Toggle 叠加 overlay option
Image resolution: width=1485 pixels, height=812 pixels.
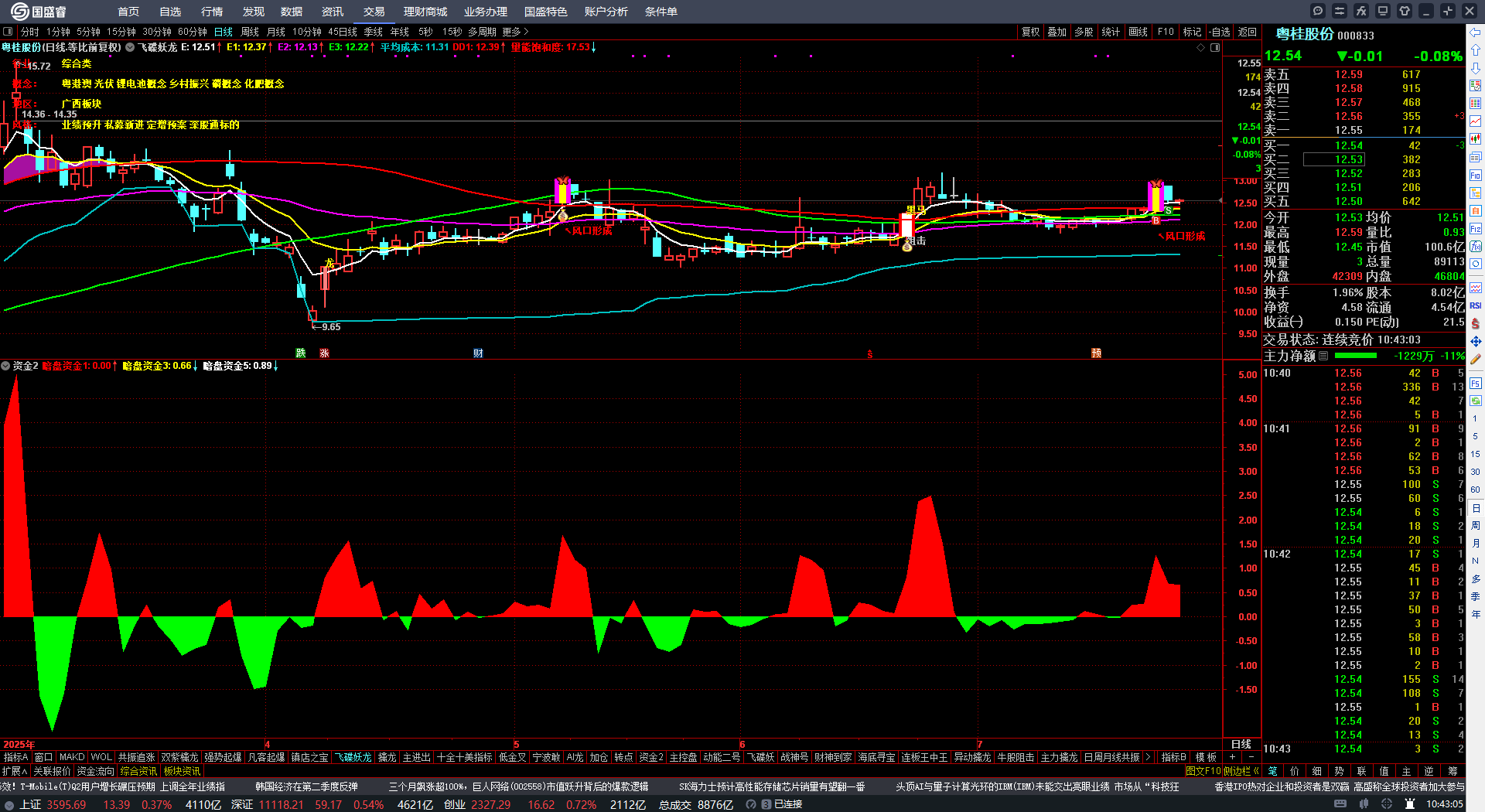pyautogui.click(x=1057, y=32)
